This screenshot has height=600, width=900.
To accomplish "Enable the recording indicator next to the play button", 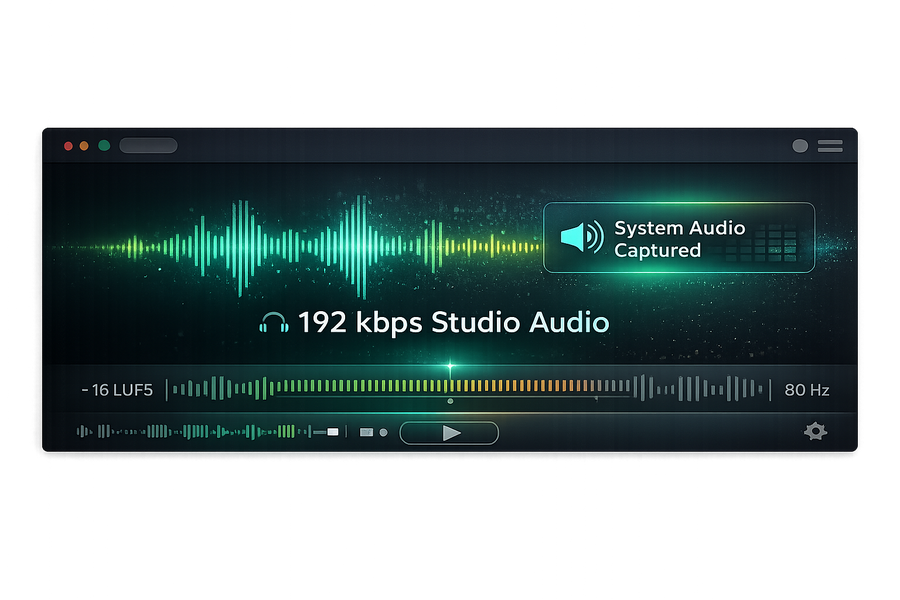I will click(383, 432).
